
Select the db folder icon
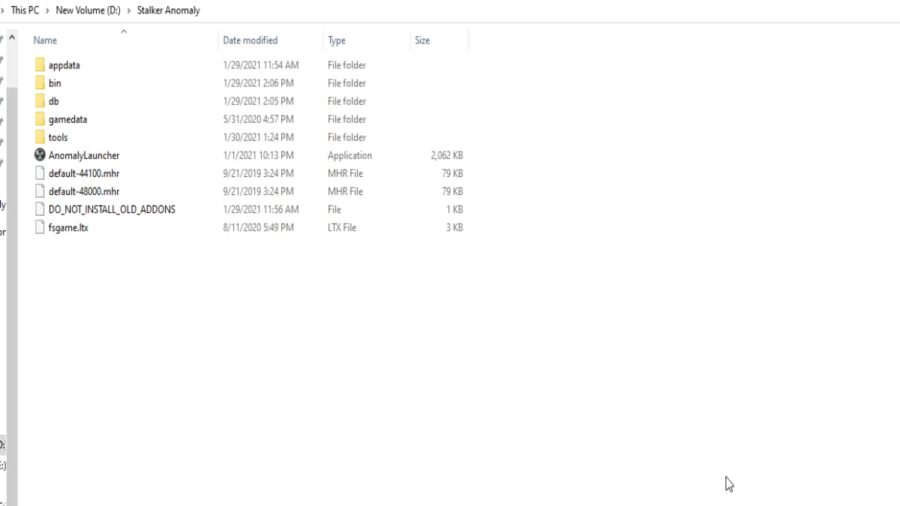pyautogui.click(x=40, y=101)
